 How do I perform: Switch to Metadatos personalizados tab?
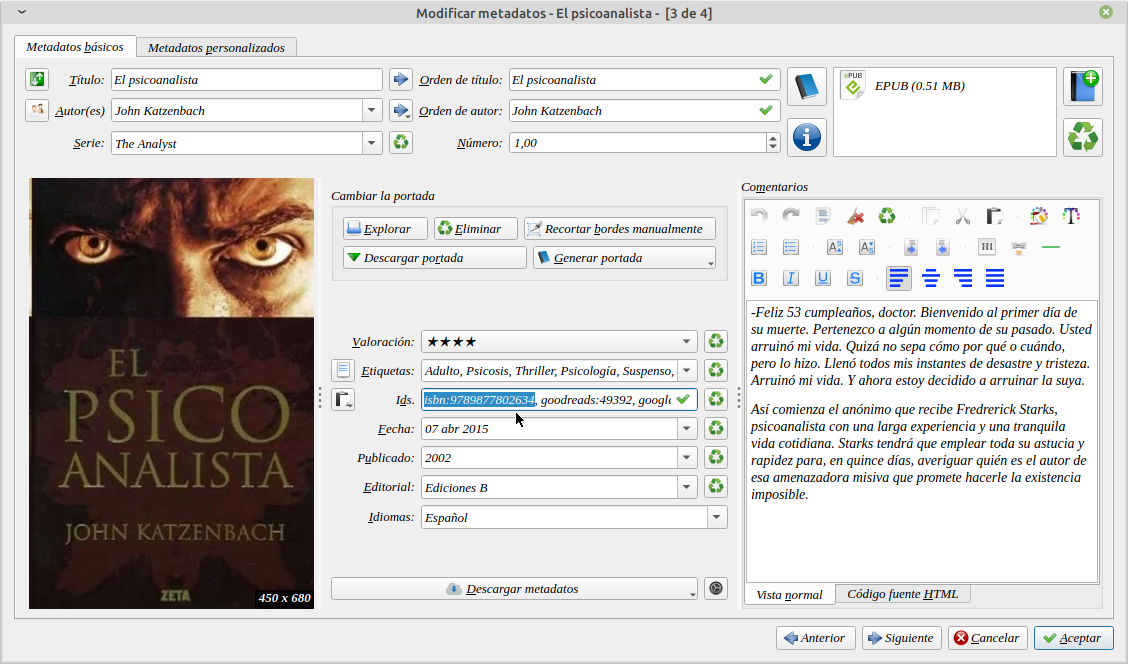216,47
